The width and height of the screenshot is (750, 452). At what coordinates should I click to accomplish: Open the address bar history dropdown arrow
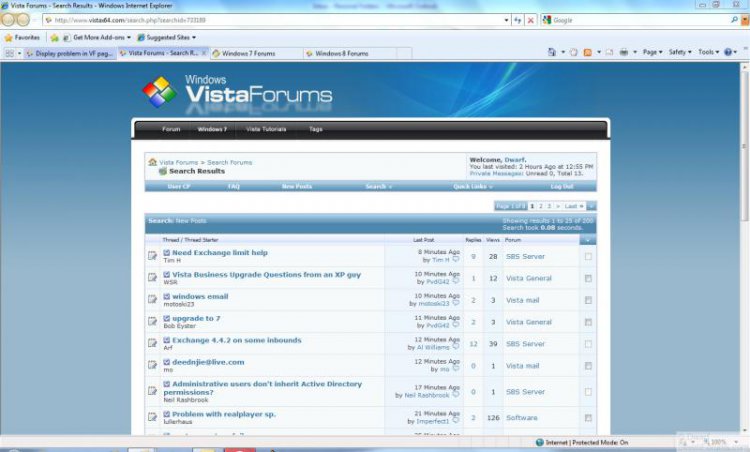[506, 20]
